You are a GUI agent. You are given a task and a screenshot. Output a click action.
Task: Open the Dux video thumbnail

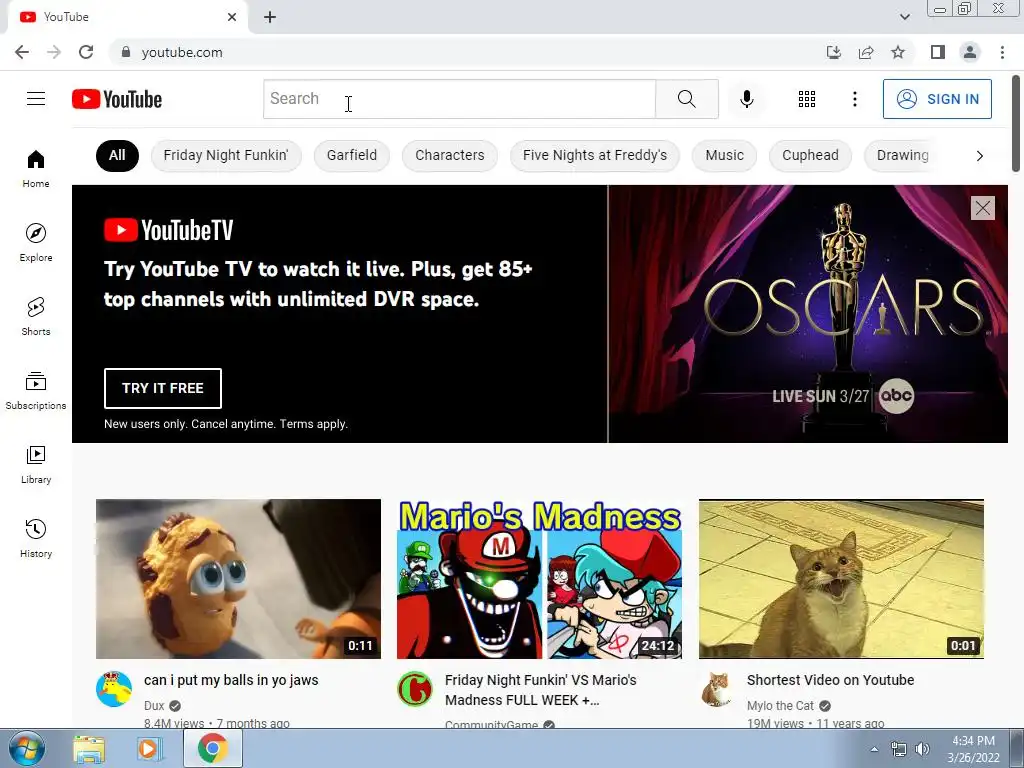point(238,579)
